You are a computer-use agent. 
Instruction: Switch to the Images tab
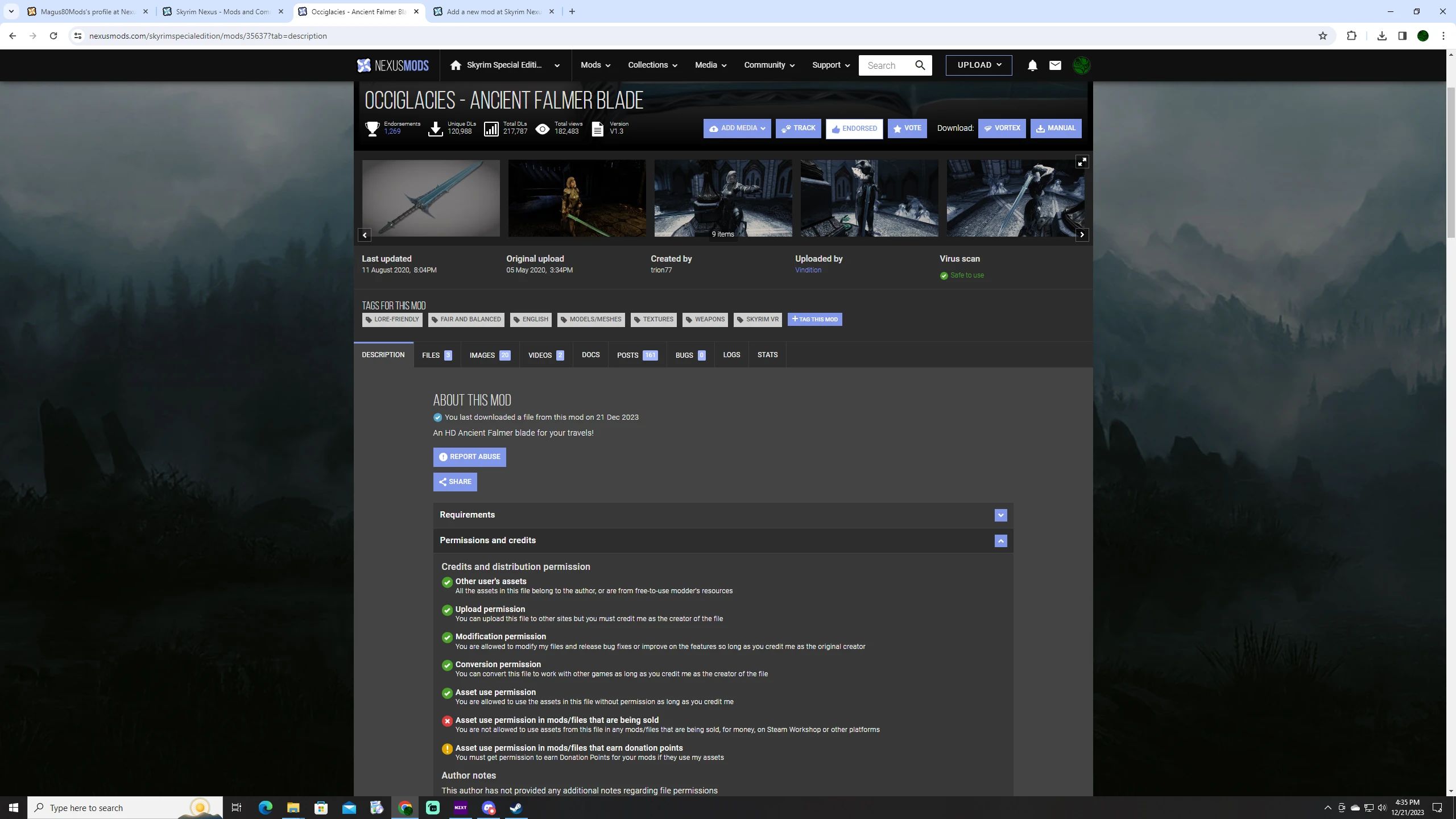(x=490, y=355)
